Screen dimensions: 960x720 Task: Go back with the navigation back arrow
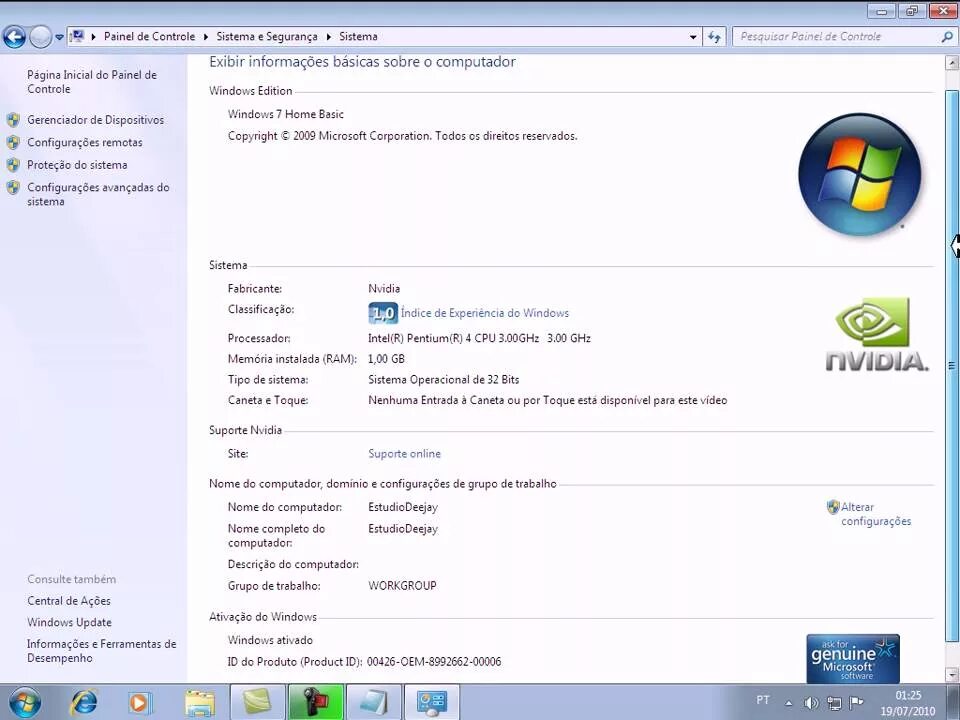15,37
